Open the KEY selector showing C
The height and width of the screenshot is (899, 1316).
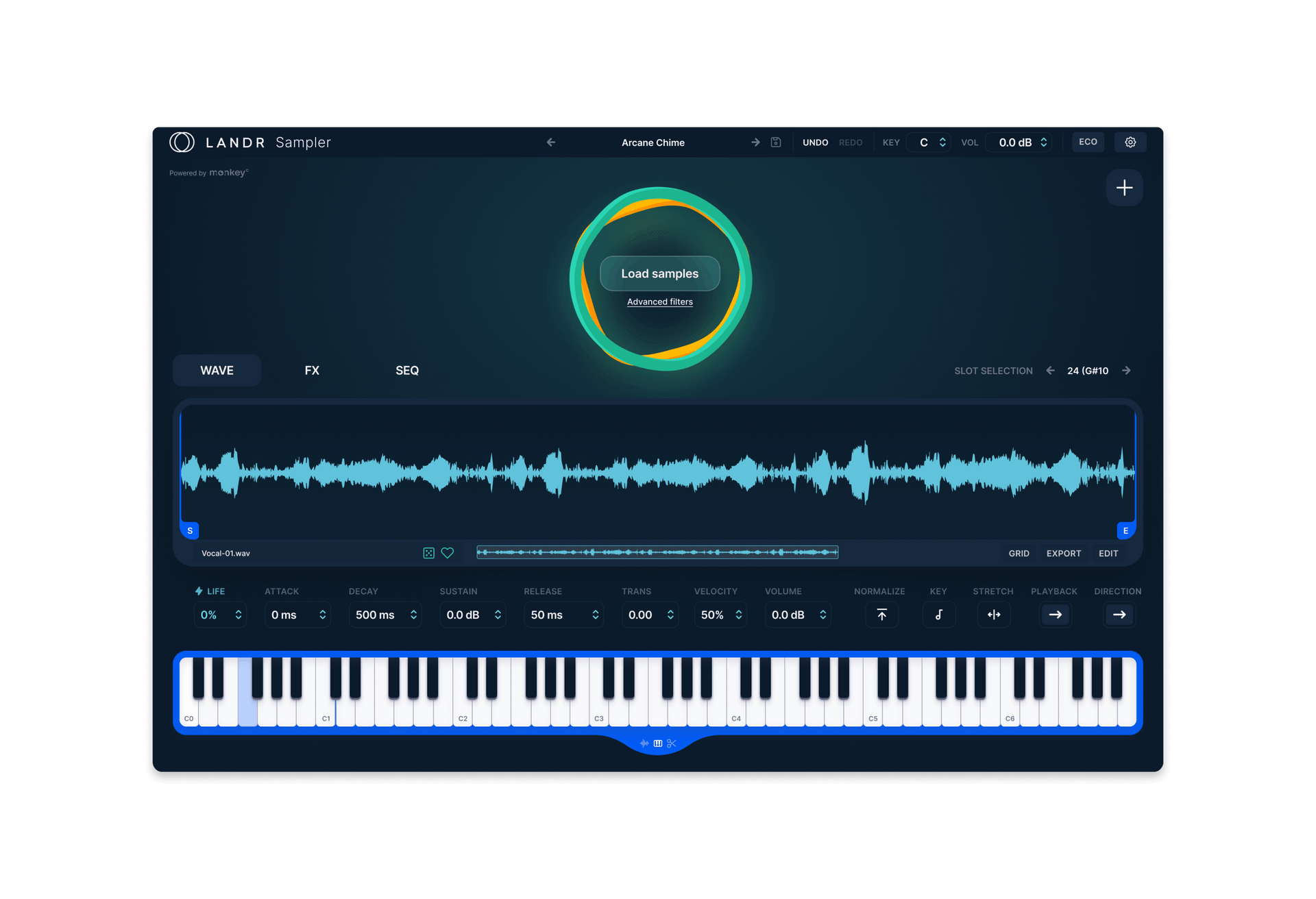[929, 143]
